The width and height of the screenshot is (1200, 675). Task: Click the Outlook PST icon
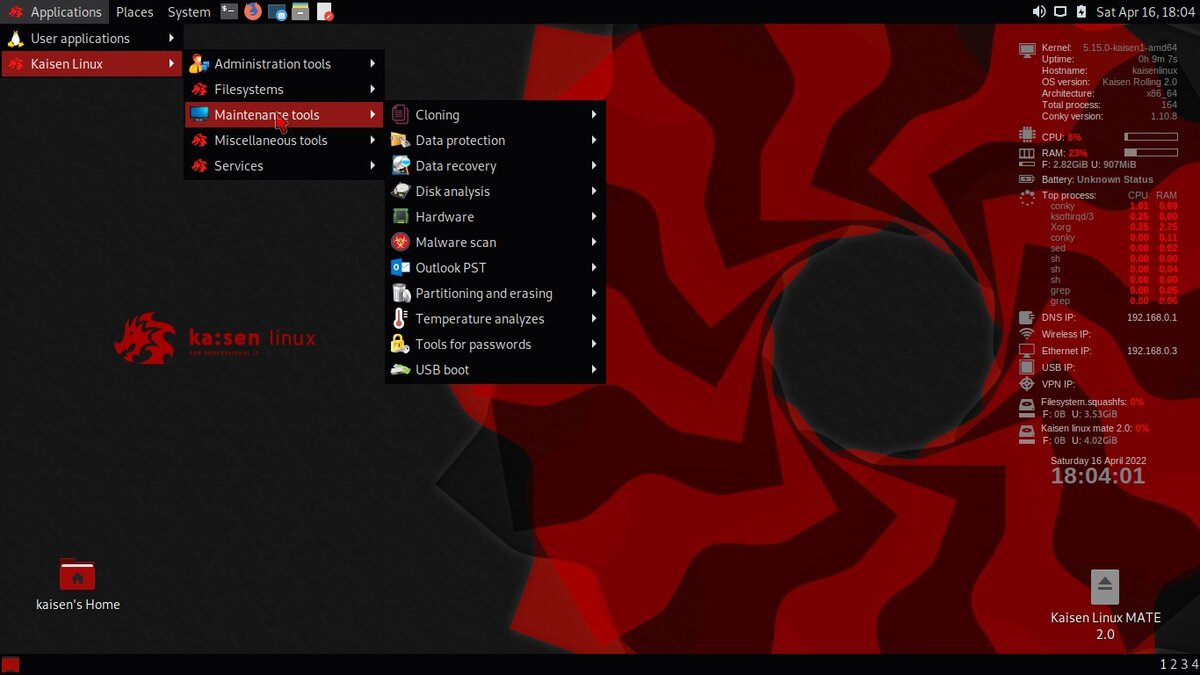tap(400, 268)
